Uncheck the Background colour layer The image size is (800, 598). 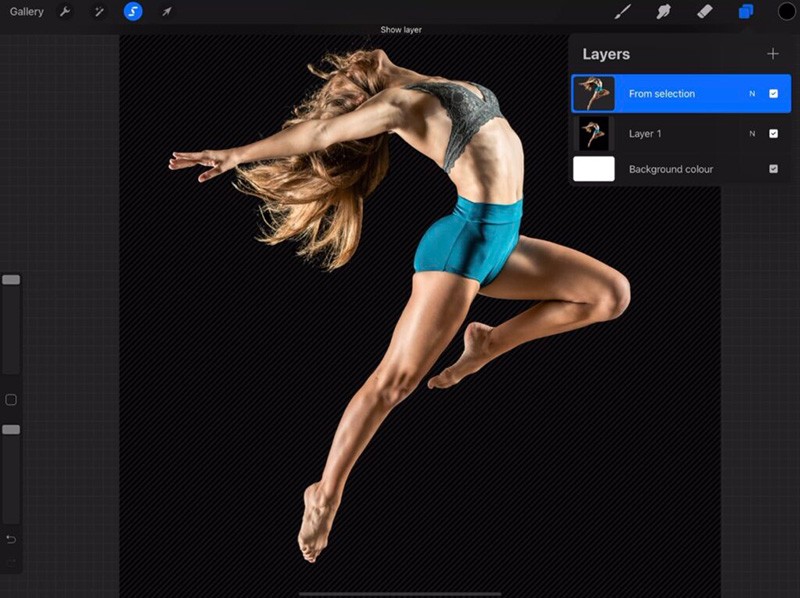coord(772,168)
